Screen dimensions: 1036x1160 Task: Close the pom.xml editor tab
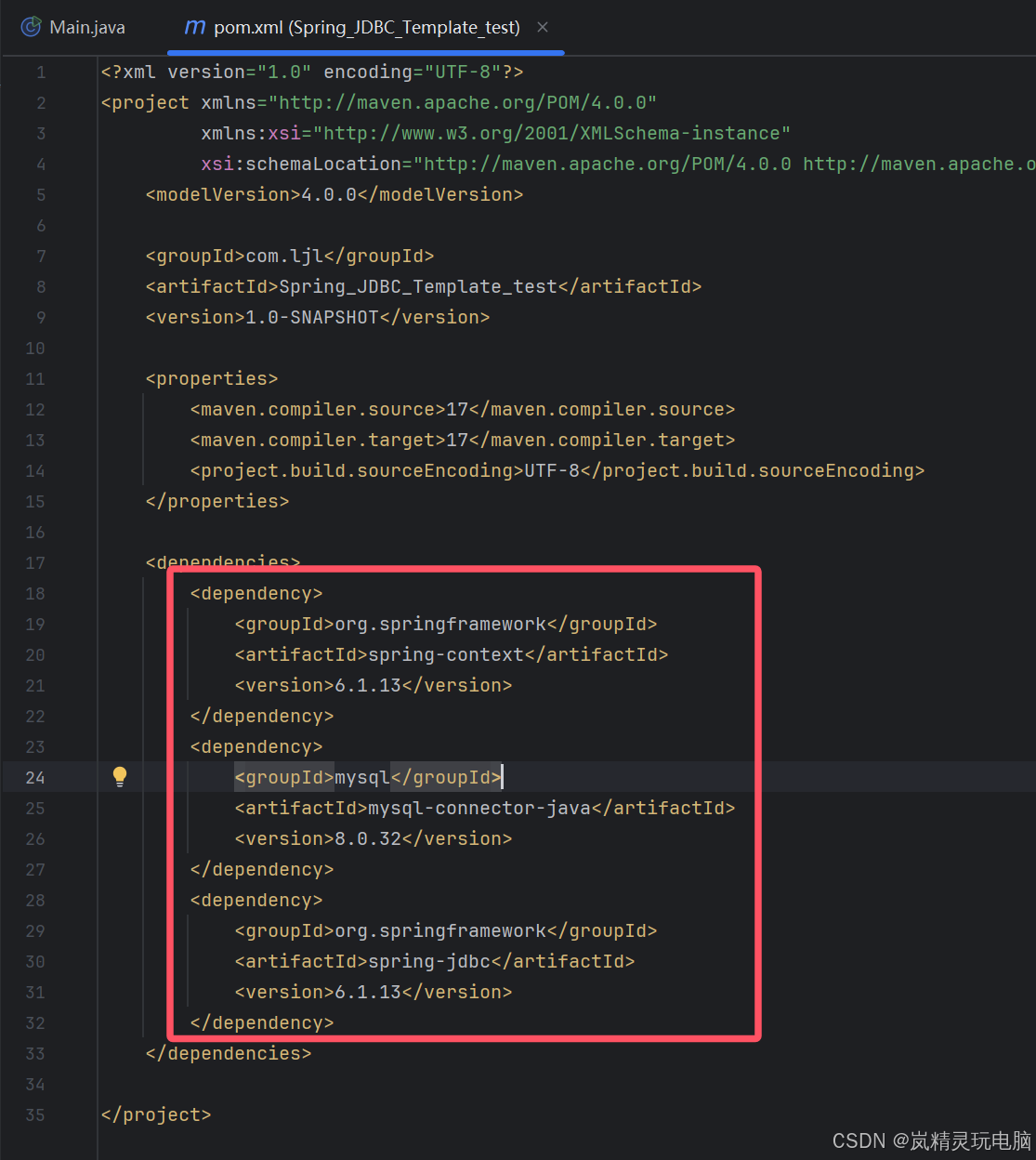coord(542,27)
